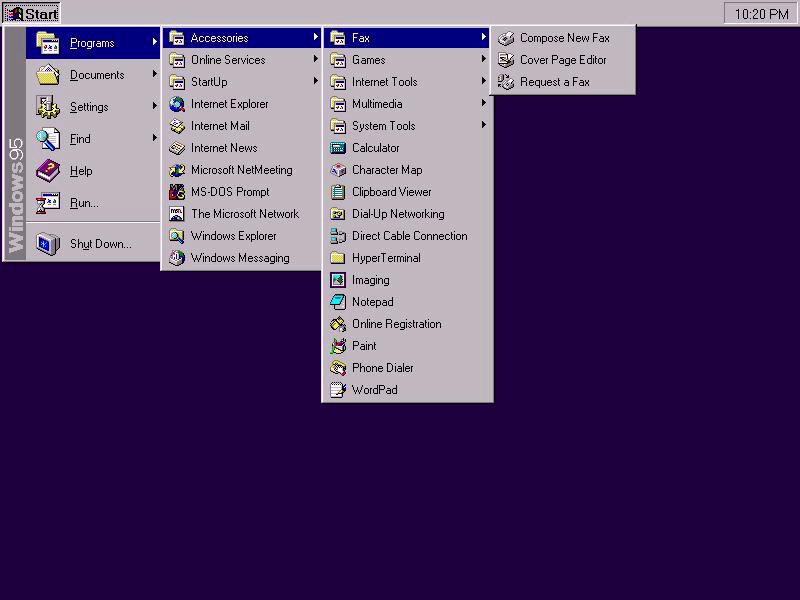Click the Internet Explorer icon
800x600 pixels.
[x=177, y=104]
